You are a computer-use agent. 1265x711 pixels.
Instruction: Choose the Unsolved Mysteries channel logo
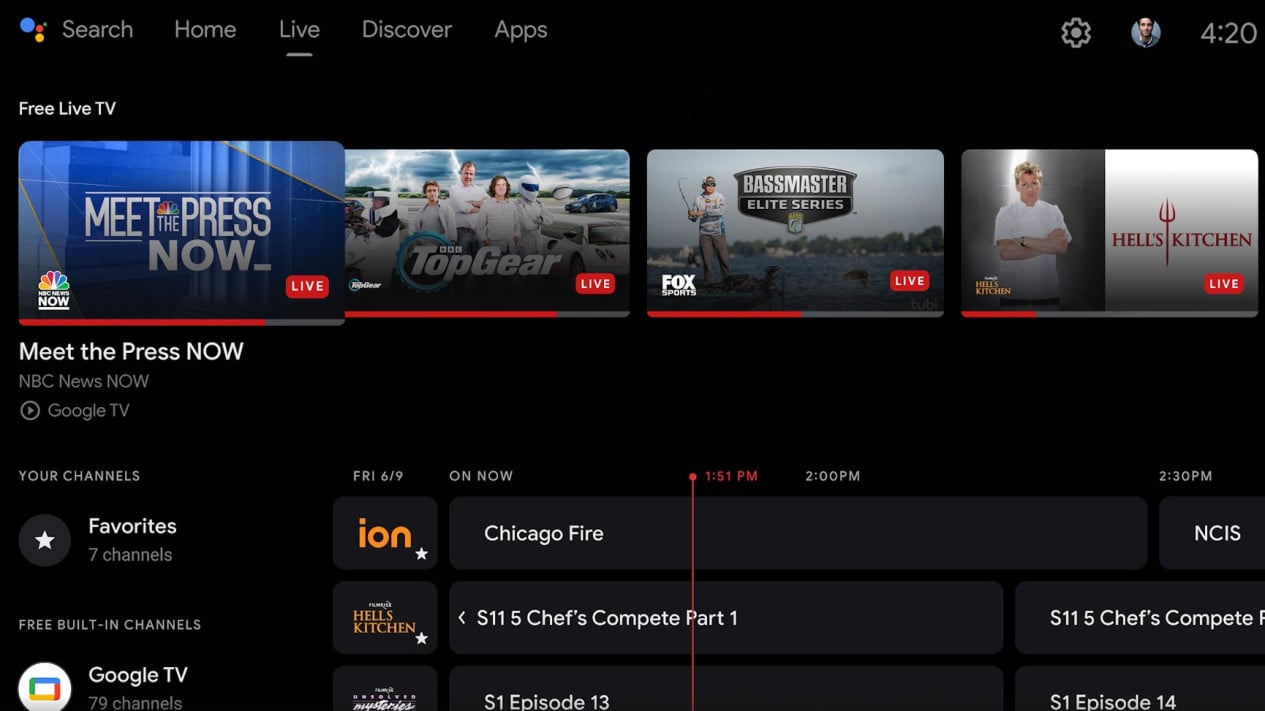tap(385, 689)
